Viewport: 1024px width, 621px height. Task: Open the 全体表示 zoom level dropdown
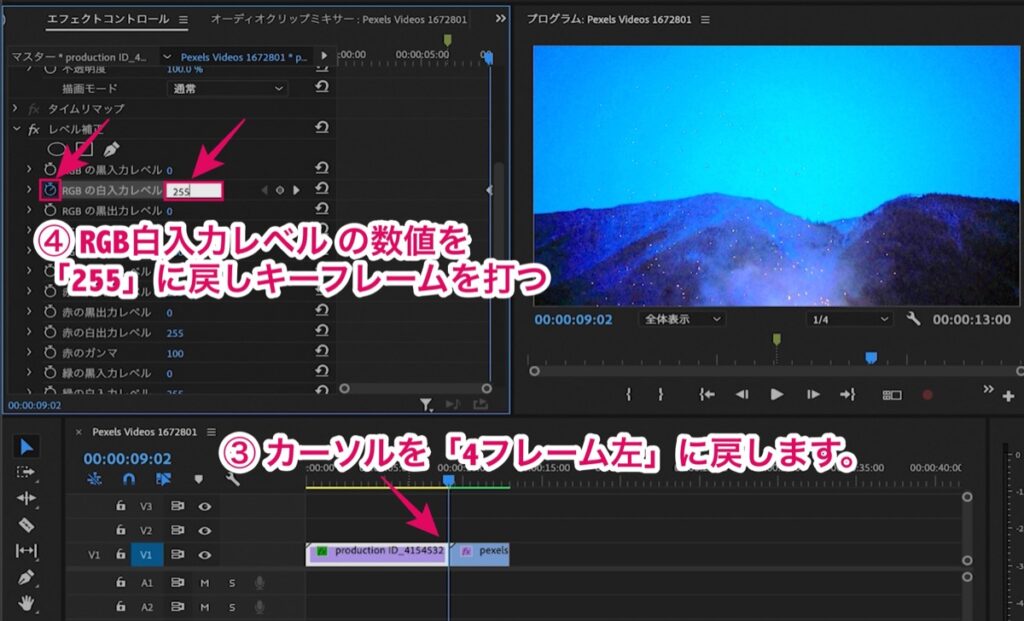682,319
